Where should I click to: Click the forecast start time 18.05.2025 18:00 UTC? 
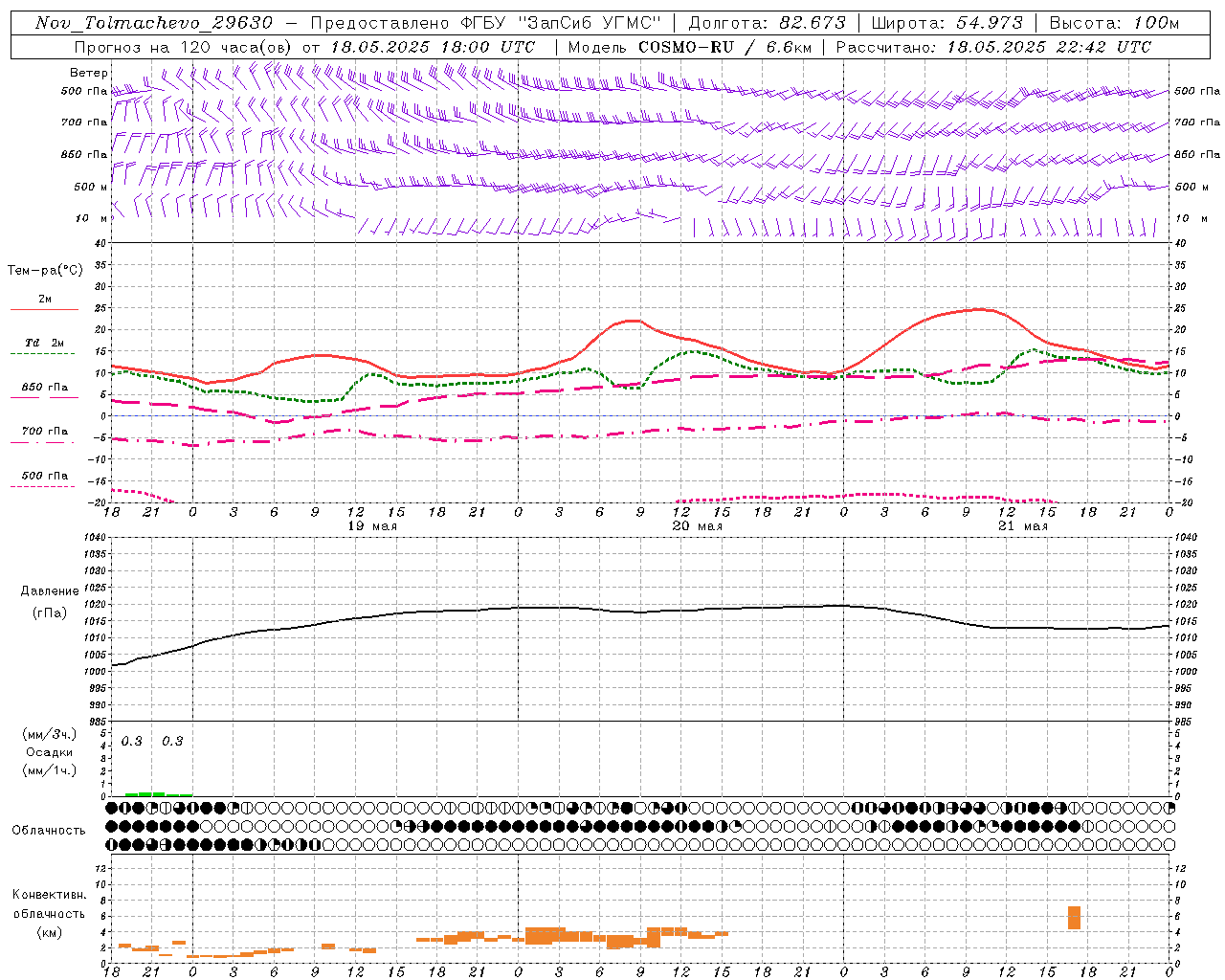(433, 47)
